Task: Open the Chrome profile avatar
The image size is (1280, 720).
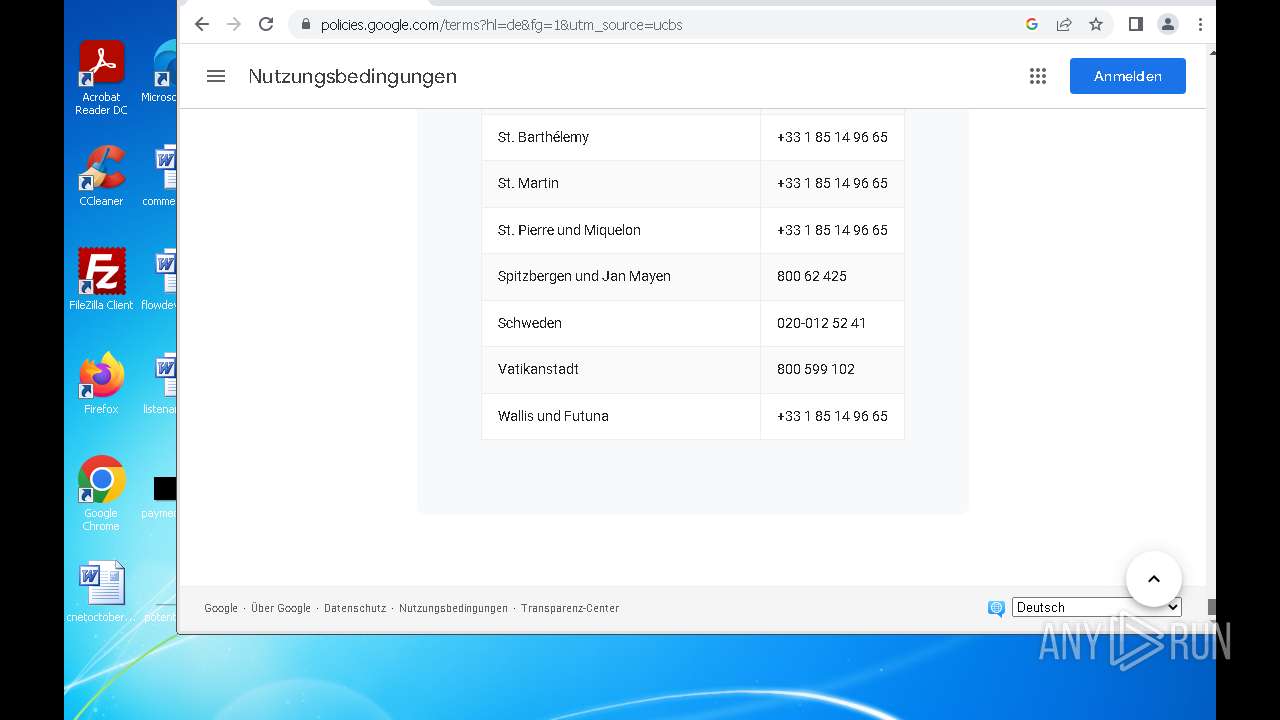Action: click(x=1168, y=24)
